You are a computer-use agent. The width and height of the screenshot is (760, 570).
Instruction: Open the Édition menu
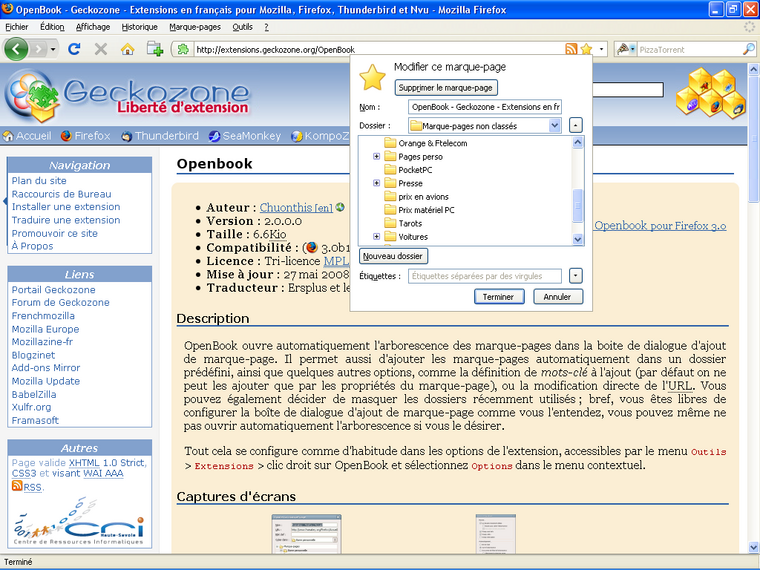52,27
